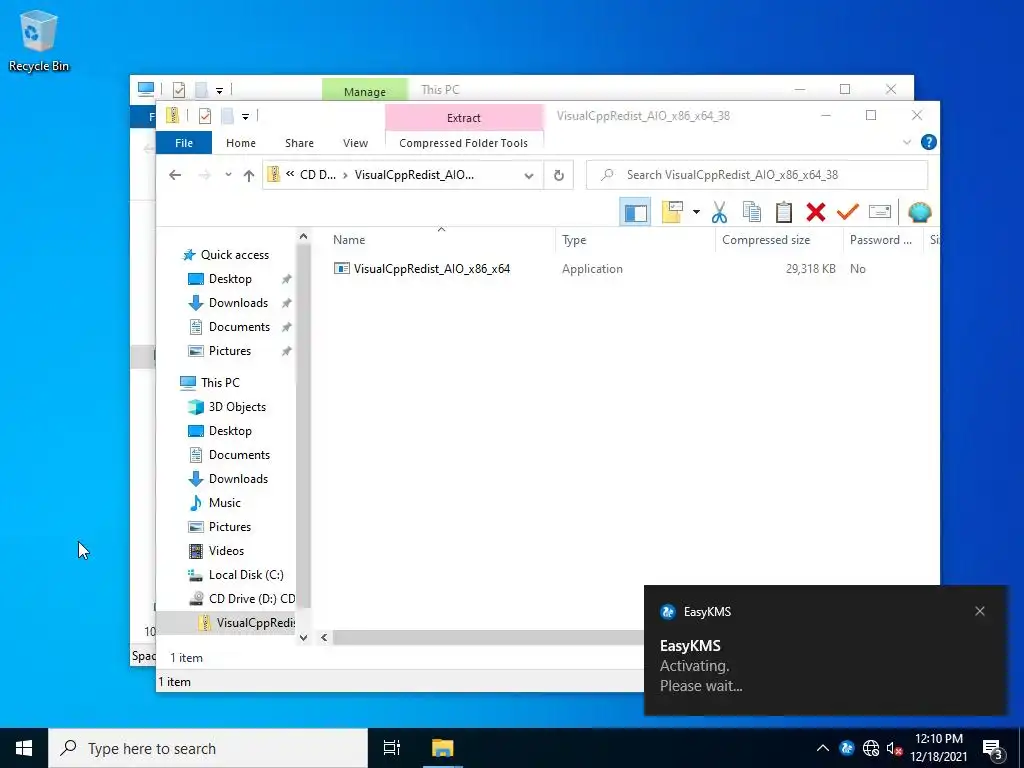Open Task View from the taskbar
1024x768 pixels.
392,748
